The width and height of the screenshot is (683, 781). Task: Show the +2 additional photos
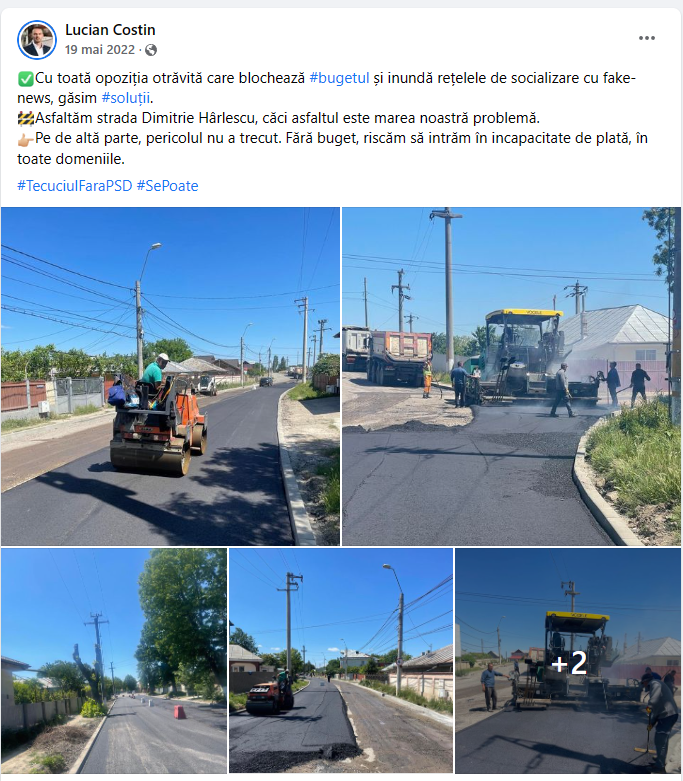click(x=568, y=661)
